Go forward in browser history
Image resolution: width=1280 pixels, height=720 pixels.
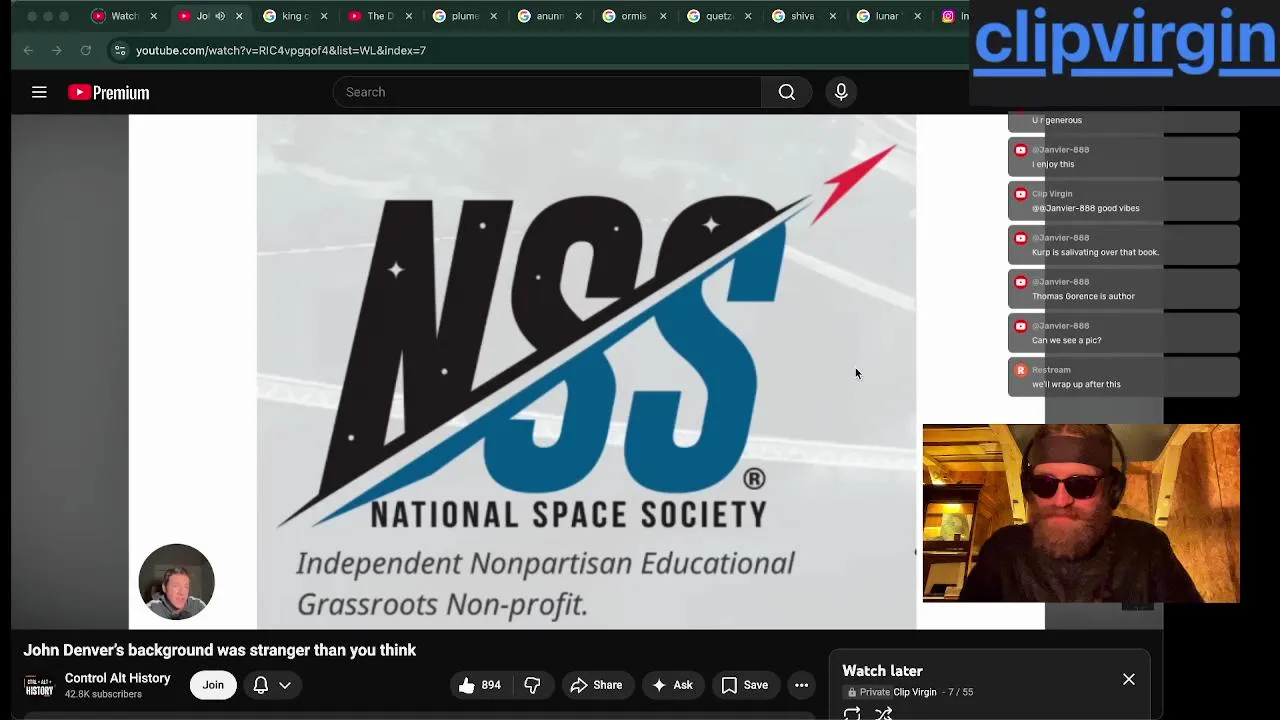pyautogui.click(x=56, y=50)
